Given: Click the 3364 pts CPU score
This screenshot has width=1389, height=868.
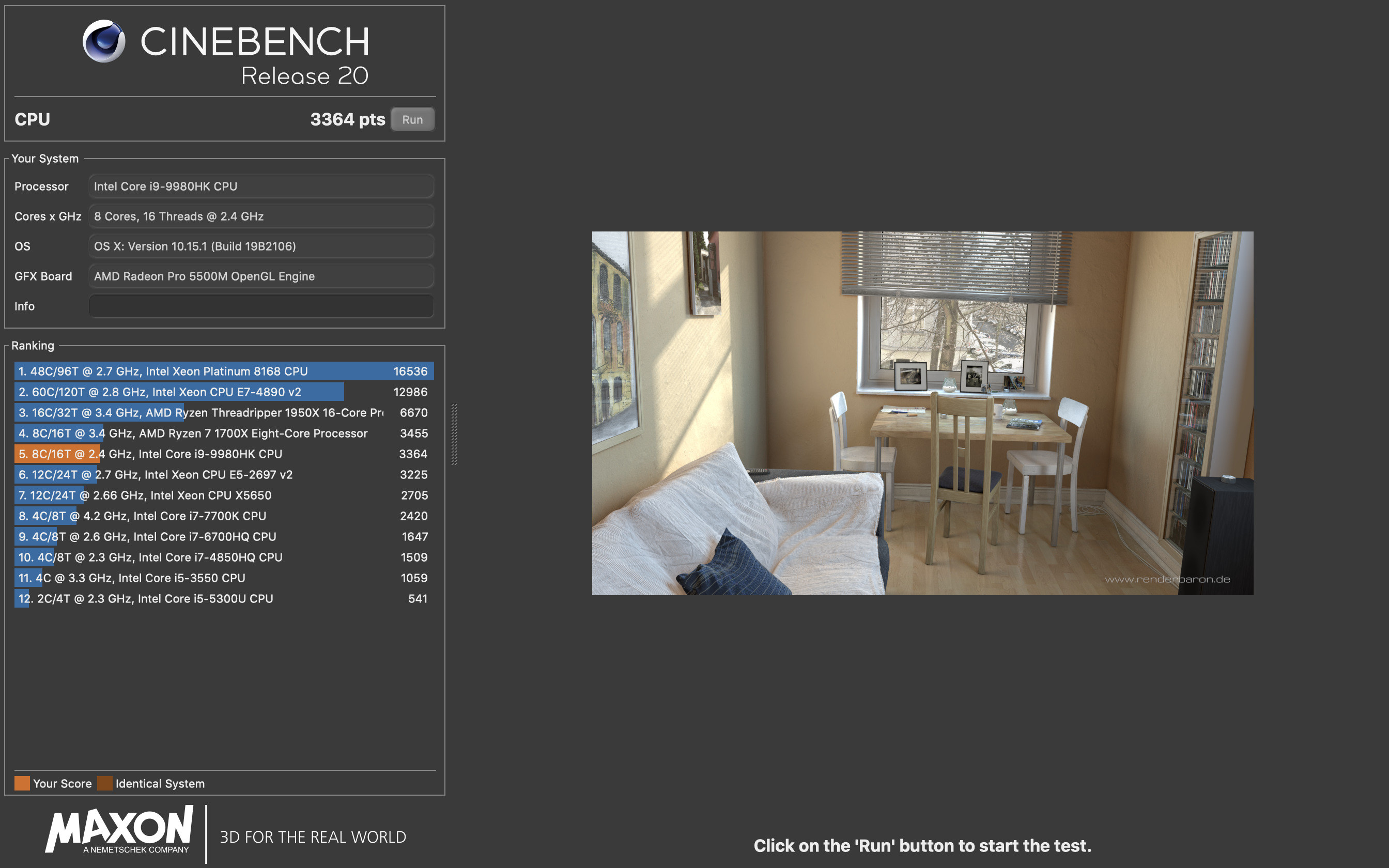Looking at the screenshot, I should [347, 119].
